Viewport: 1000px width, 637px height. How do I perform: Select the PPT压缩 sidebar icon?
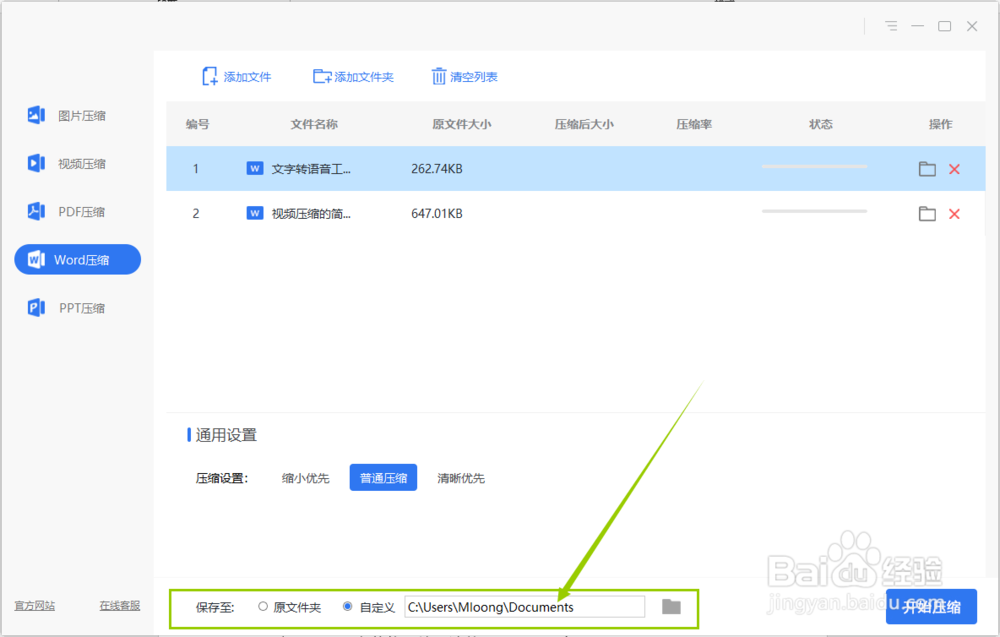click(x=77, y=307)
